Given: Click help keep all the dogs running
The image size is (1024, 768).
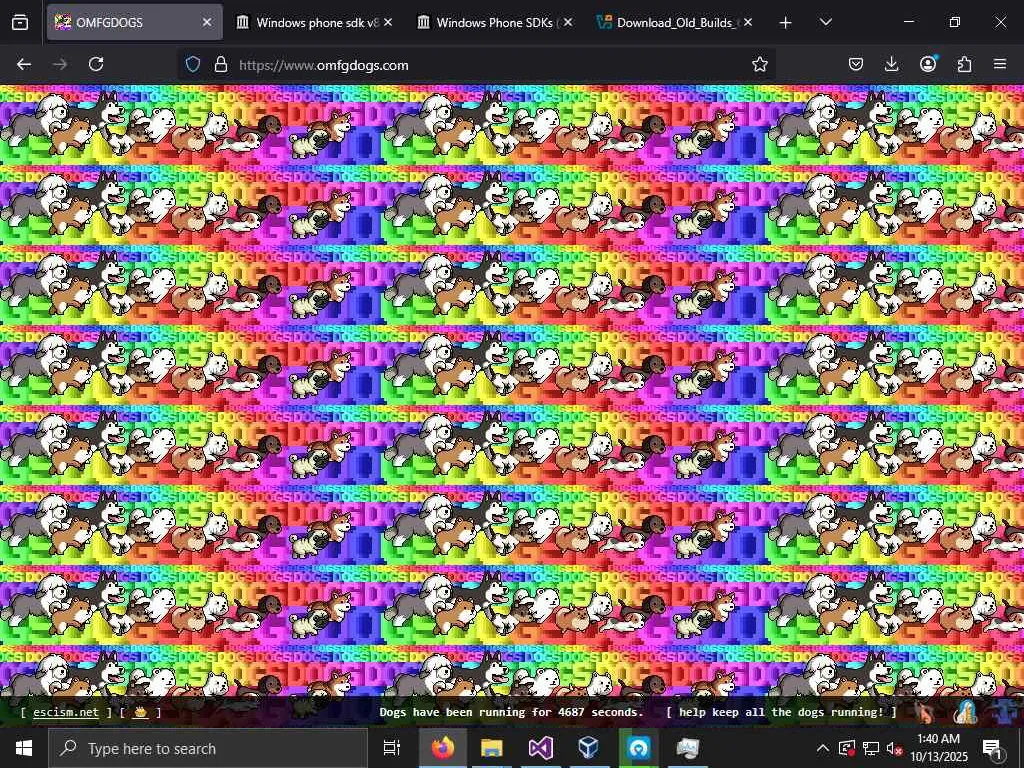Looking at the screenshot, I should click(781, 712).
